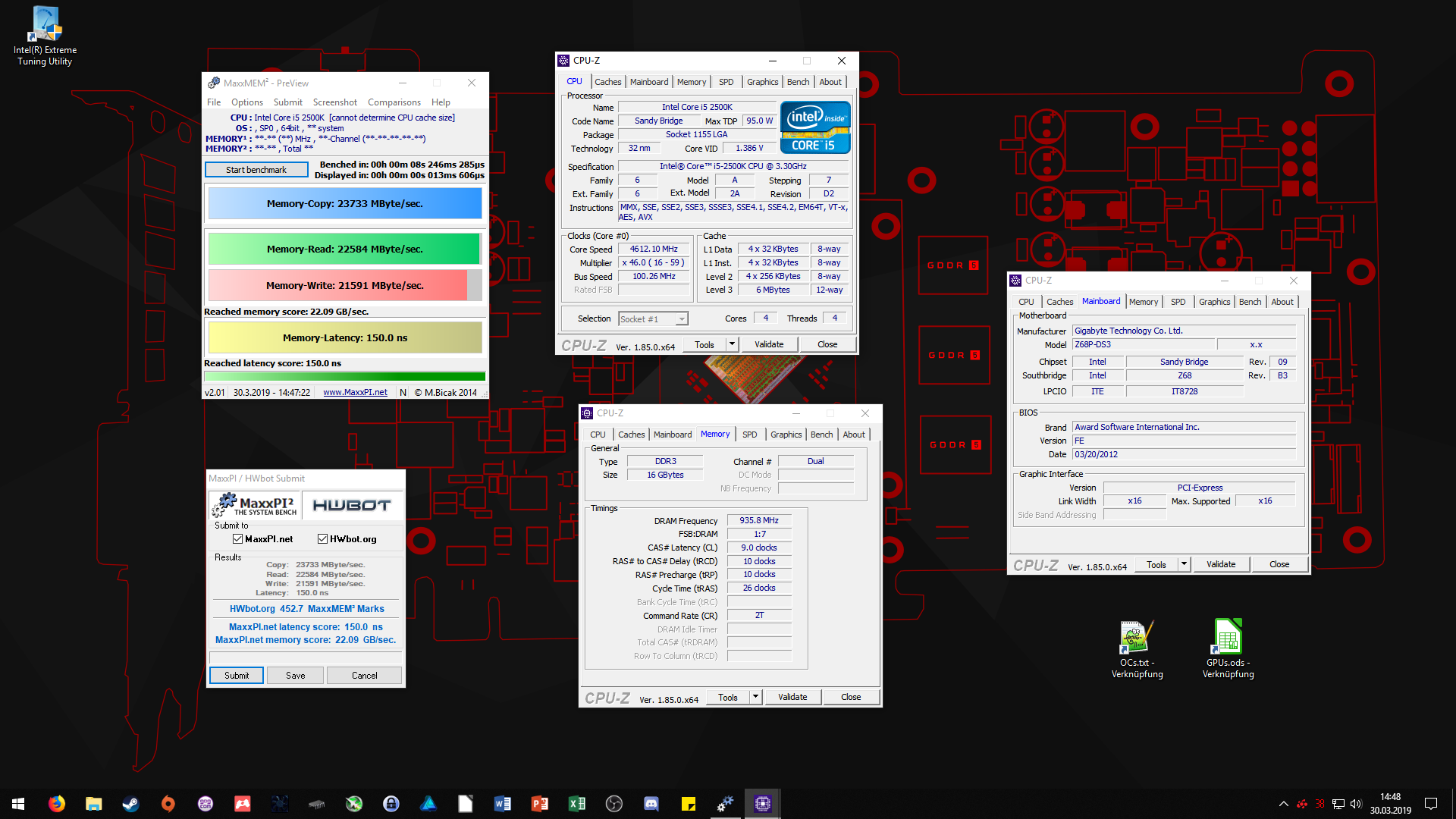Viewport: 1456px width, 819px height.
Task: Switch to CPU-Z taskbar icon
Action: coord(762,804)
